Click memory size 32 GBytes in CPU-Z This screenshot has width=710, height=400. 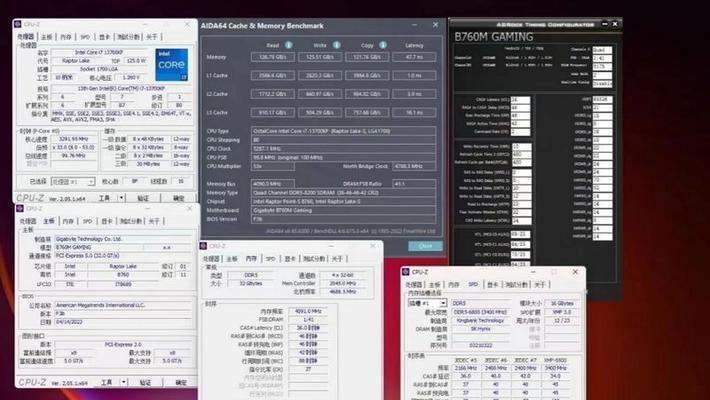click(251, 284)
